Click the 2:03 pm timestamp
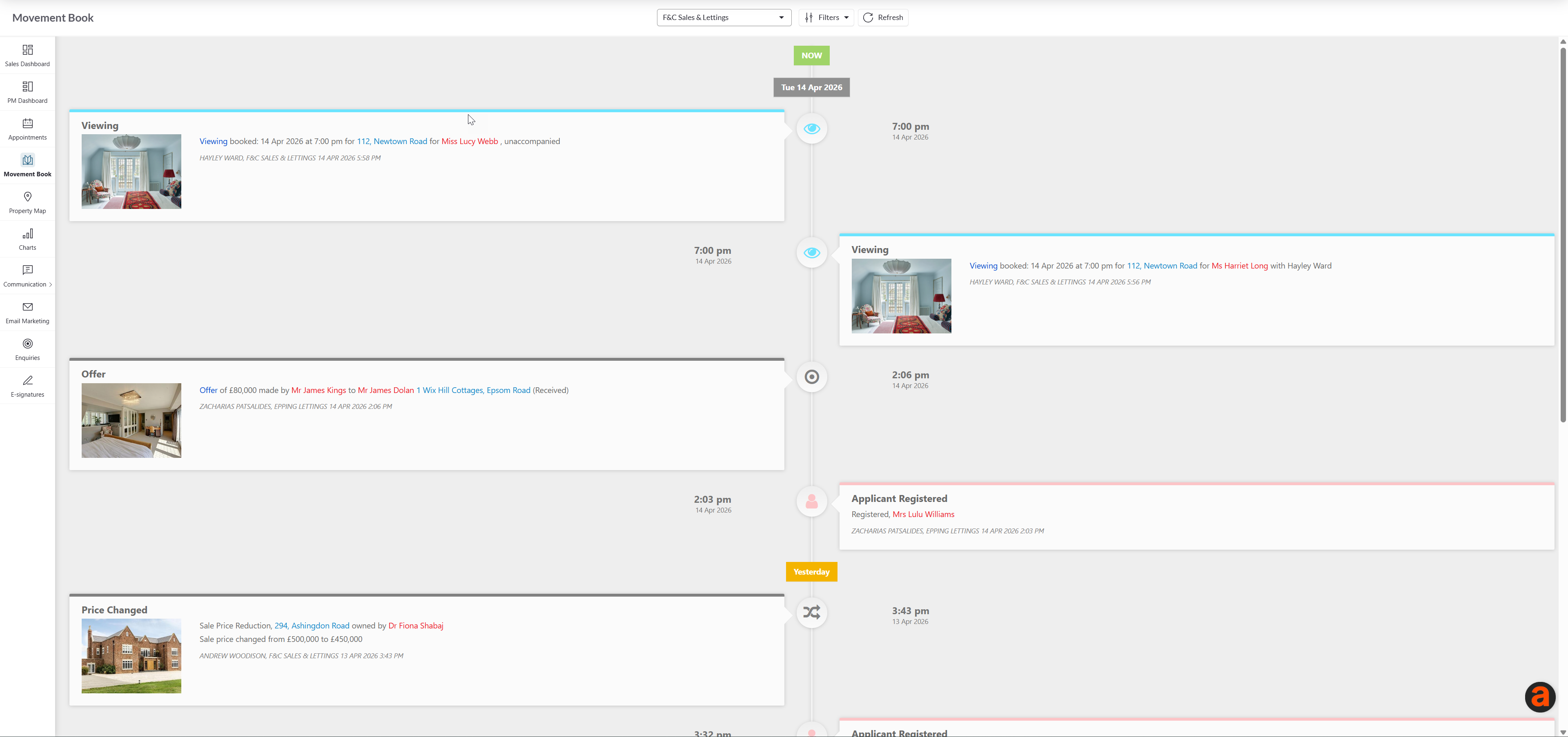The width and height of the screenshot is (1568, 737). pos(712,499)
